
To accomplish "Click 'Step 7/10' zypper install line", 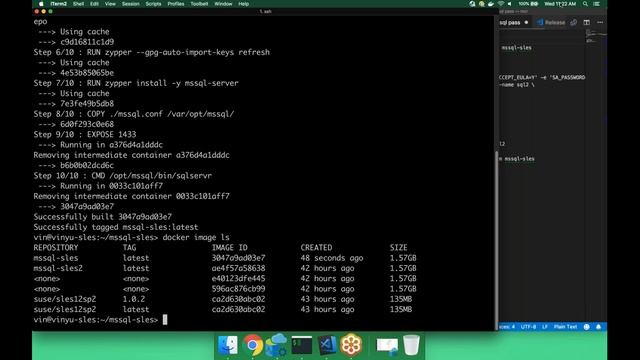I will pyautogui.click(x=136, y=83).
